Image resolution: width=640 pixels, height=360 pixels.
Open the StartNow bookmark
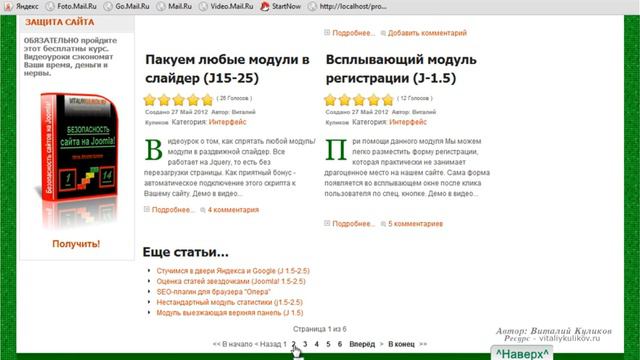tap(281, 6)
